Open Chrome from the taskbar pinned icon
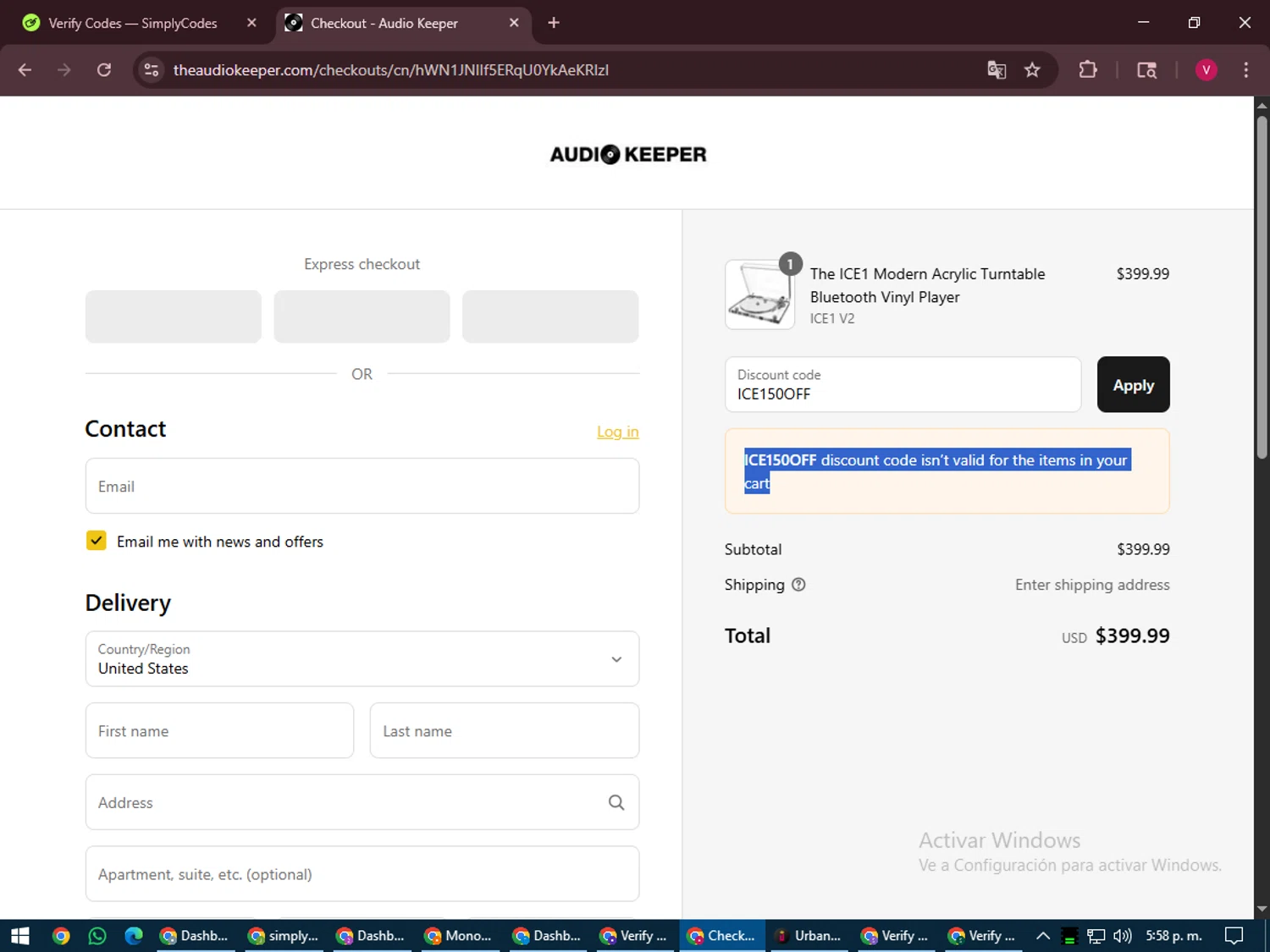 tap(61, 936)
